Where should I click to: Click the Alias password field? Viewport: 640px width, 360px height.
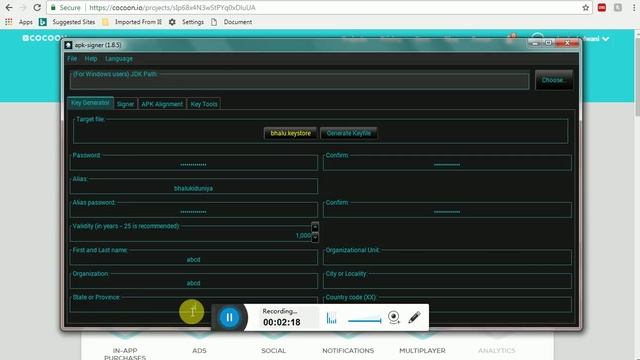[x=193, y=211]
